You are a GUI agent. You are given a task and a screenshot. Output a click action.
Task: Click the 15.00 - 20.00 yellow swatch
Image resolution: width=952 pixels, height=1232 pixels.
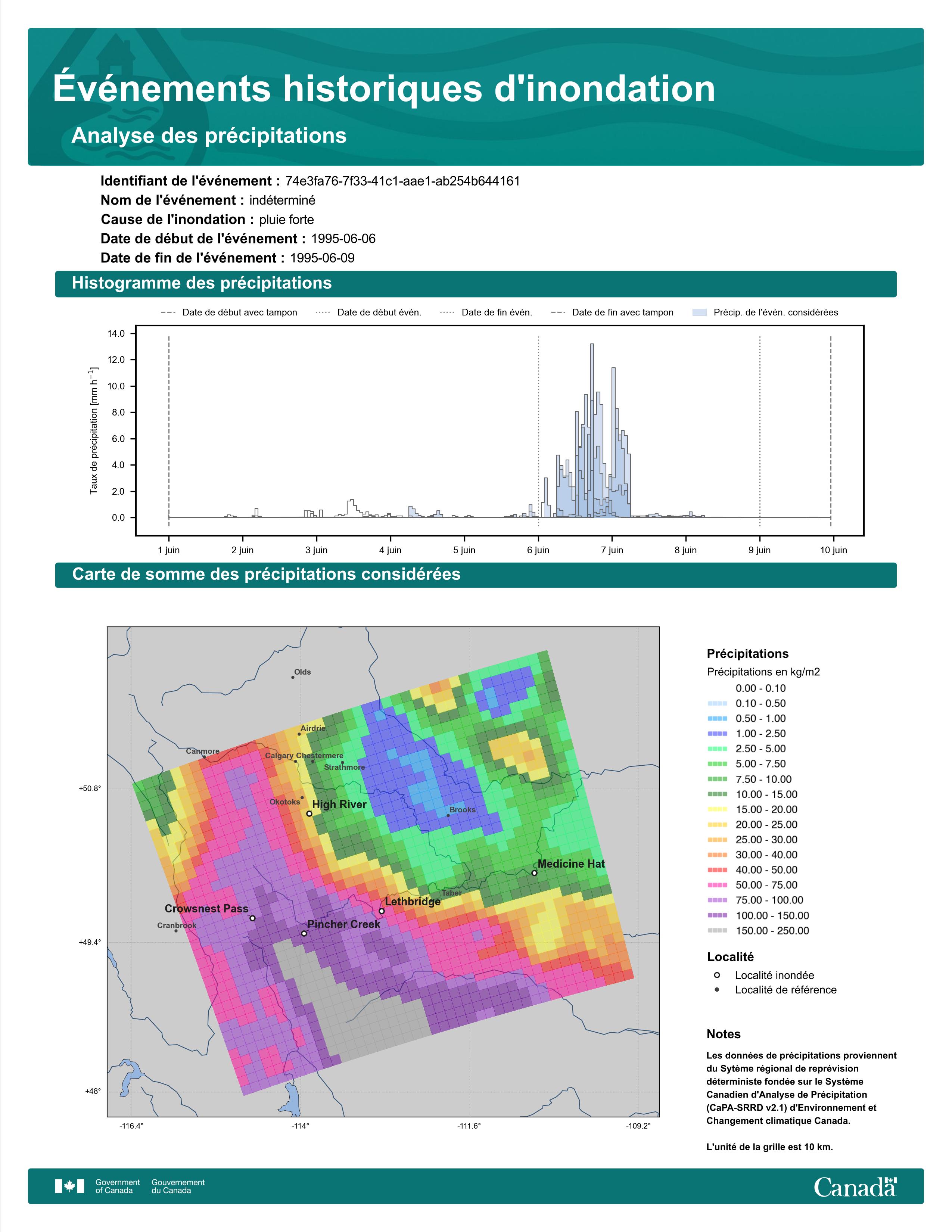[x=717, y=809]
